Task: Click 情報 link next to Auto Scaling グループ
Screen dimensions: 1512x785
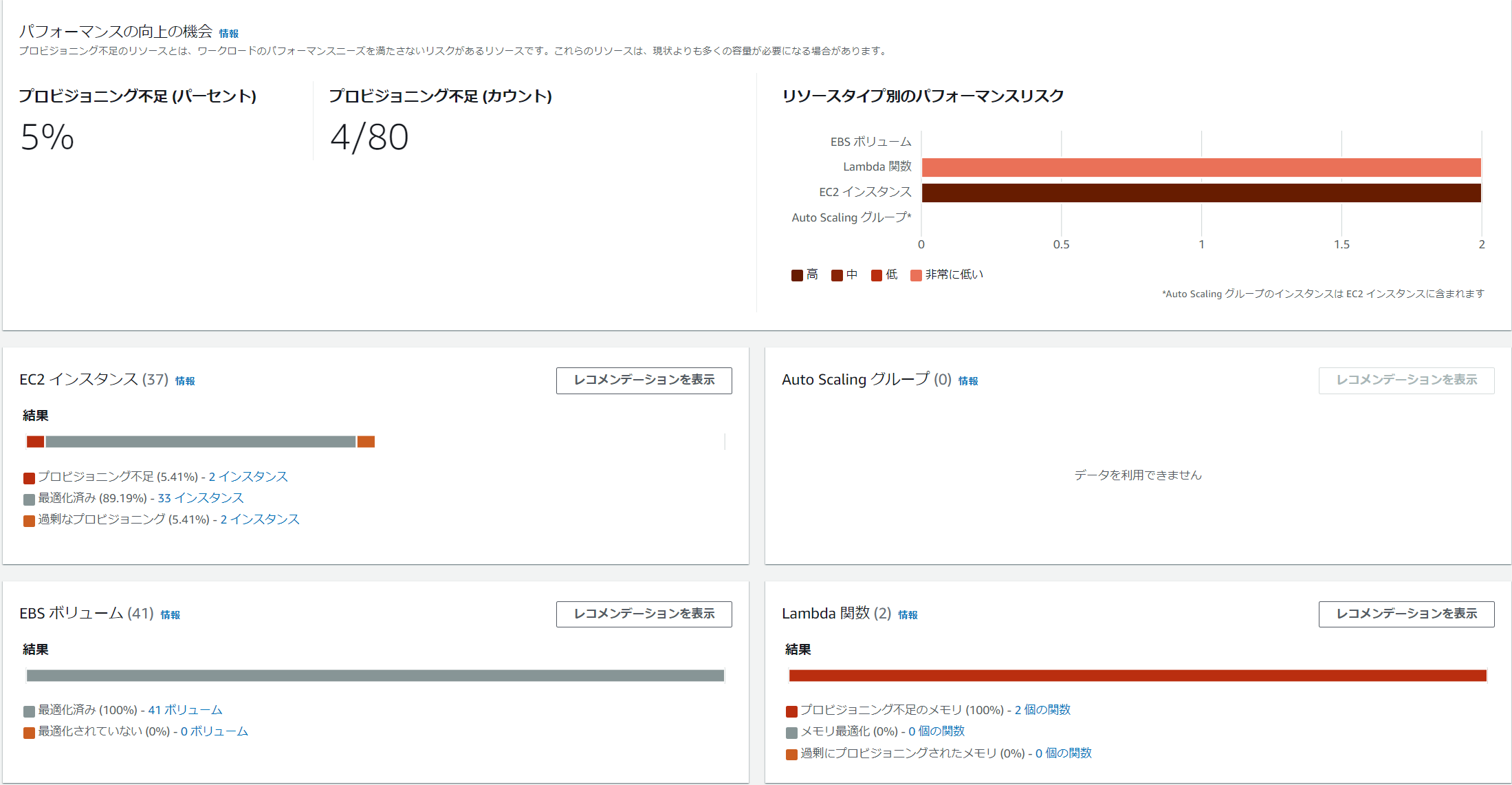Action: pyautogui.click(x=967, y=381)
